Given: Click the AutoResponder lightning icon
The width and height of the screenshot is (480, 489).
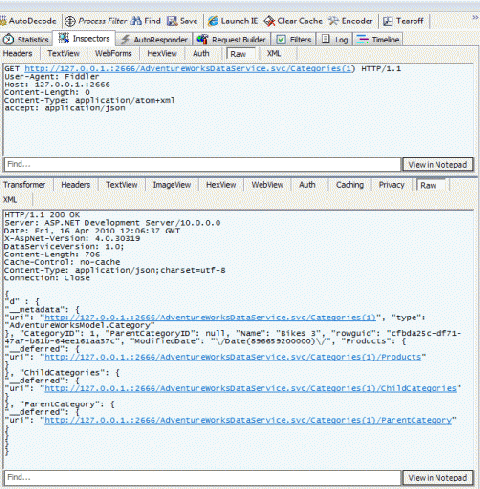Looking at the screenshot, I should click(125, 39).
